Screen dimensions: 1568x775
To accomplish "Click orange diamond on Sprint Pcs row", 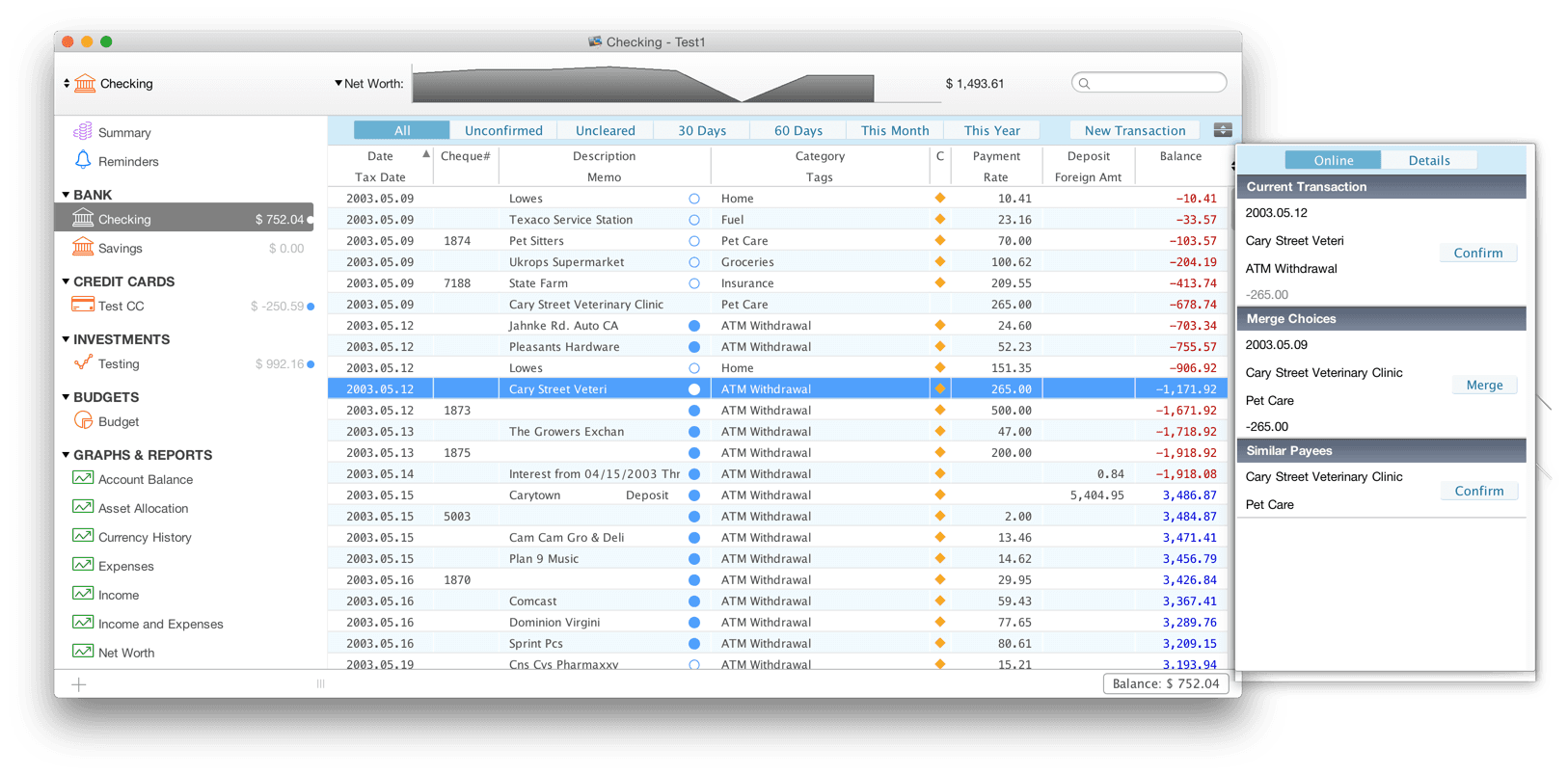I will click(x=940, y=643).
